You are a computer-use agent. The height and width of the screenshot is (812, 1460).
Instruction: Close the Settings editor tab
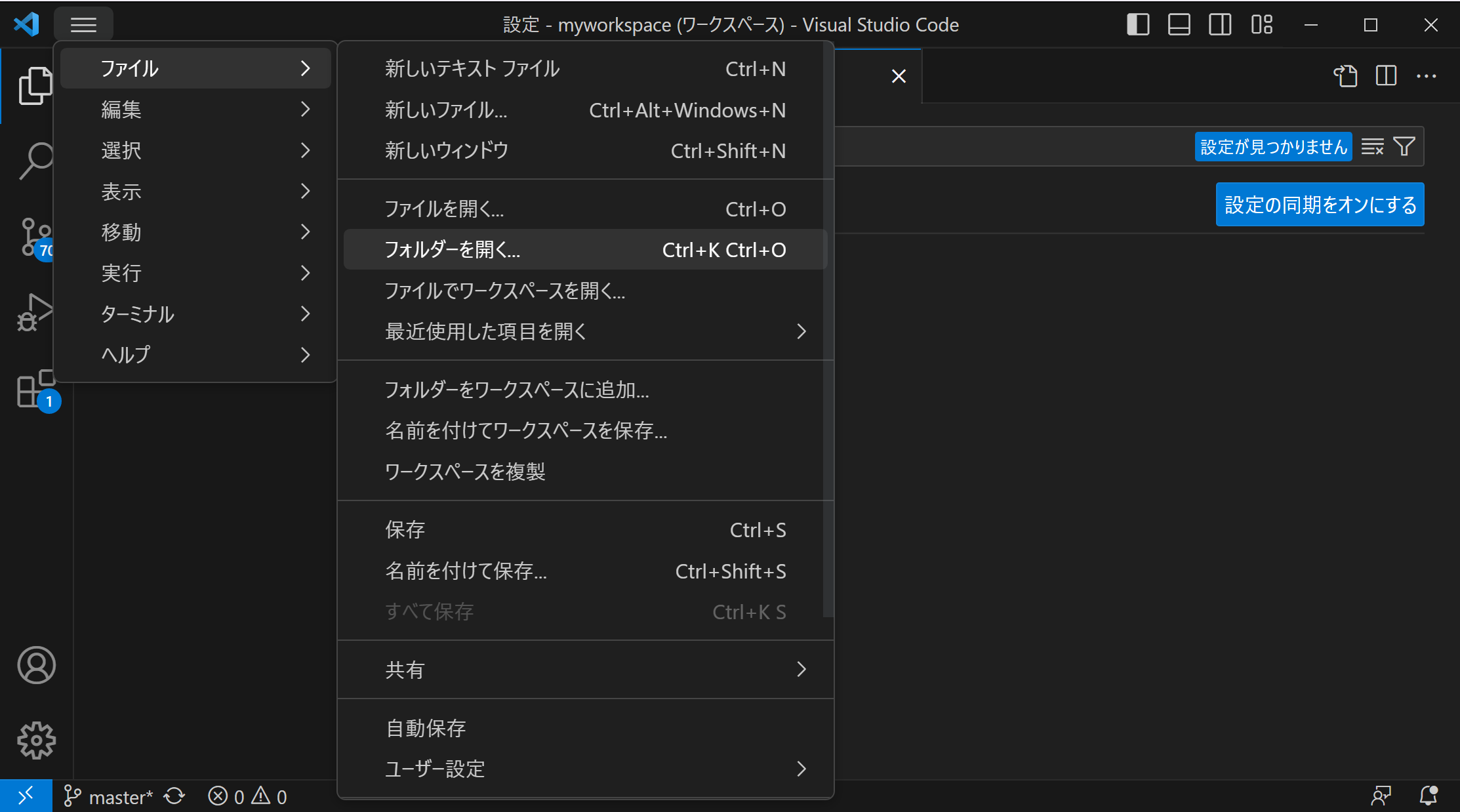[899, 76]
